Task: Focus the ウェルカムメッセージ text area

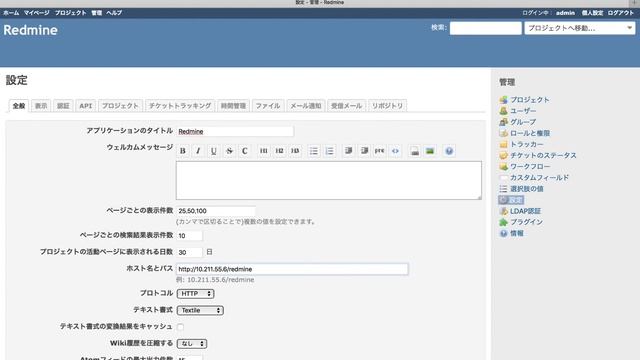Action: (329, 180)
